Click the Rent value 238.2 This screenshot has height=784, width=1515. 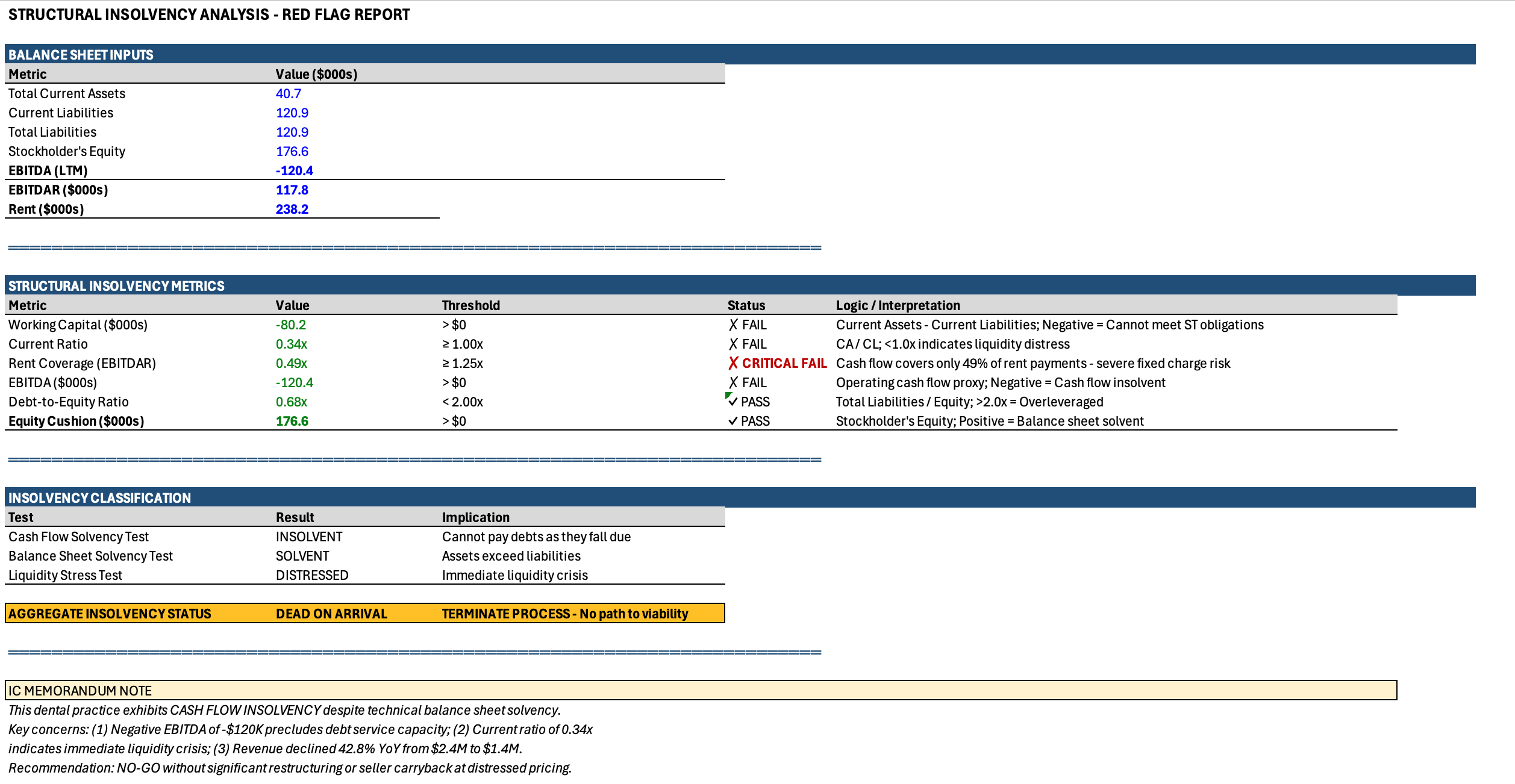coord(292,210)
